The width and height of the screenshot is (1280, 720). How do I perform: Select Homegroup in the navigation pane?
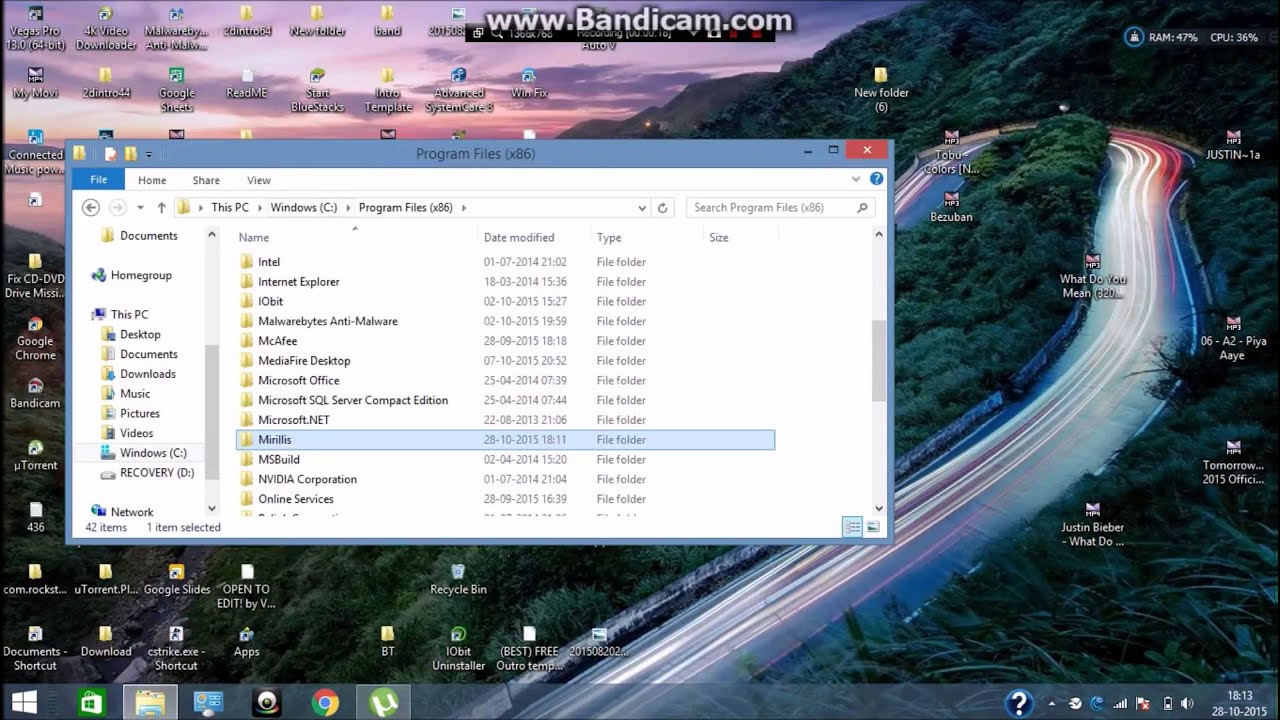(x=141, y=275)
